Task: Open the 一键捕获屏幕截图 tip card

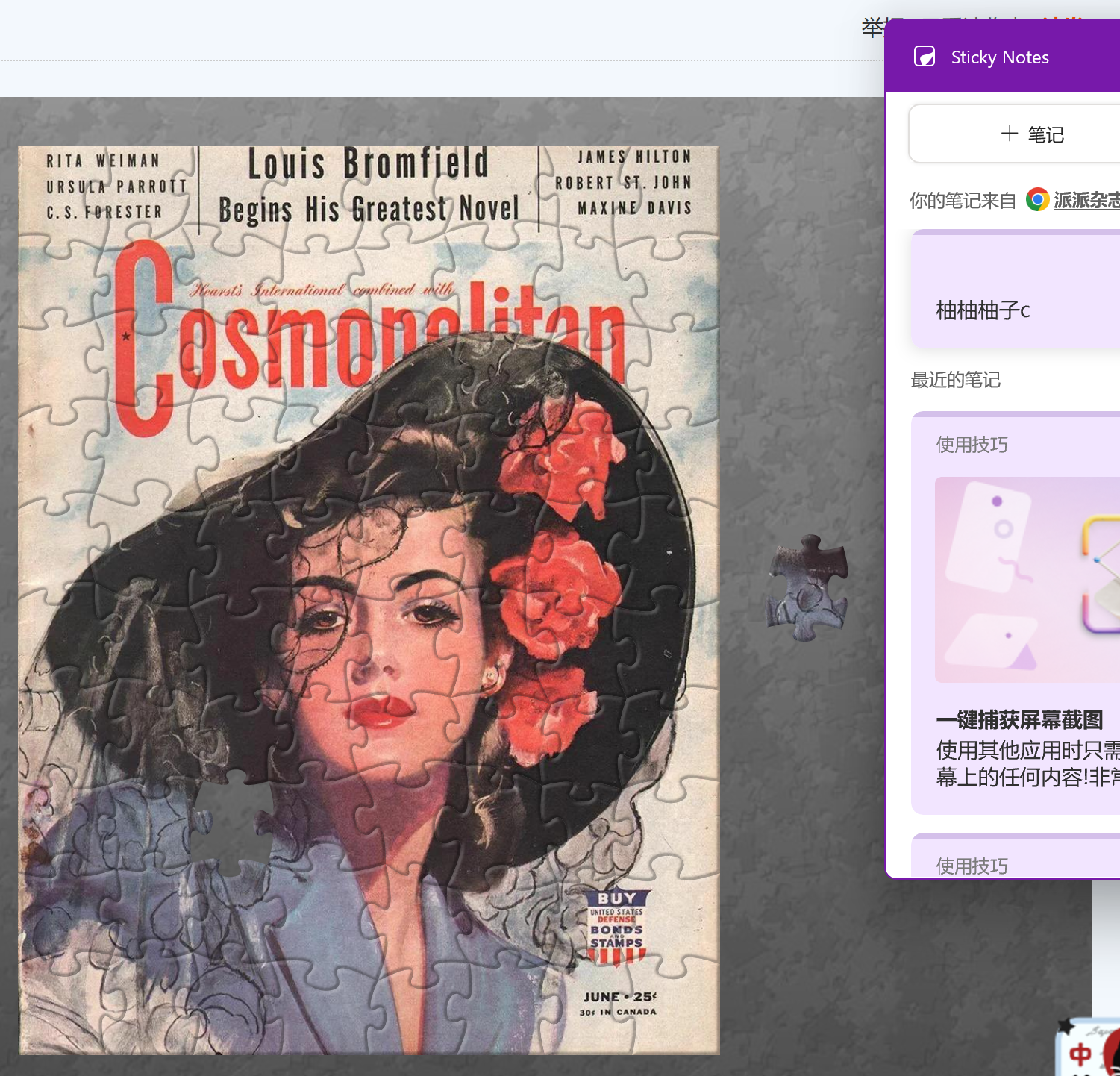Action: 1016,613
